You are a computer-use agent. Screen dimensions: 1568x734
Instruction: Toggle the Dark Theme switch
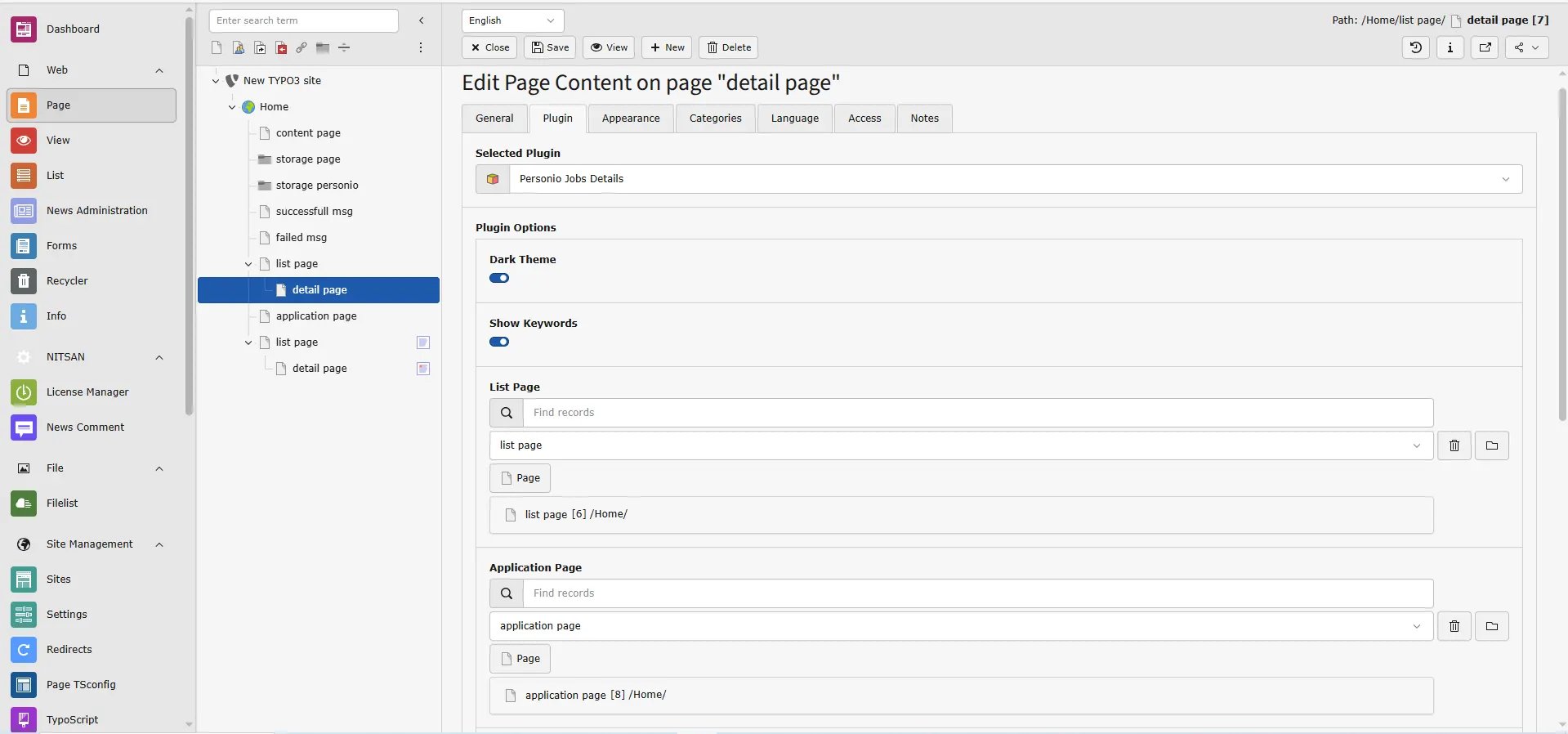click(499, 278)
